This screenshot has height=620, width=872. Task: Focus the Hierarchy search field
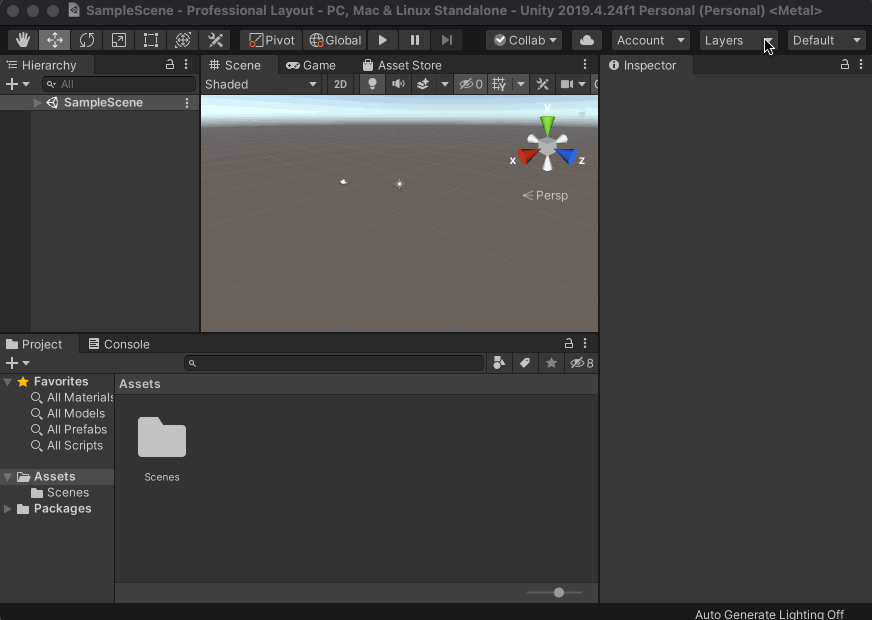click(x=119, y=84)
